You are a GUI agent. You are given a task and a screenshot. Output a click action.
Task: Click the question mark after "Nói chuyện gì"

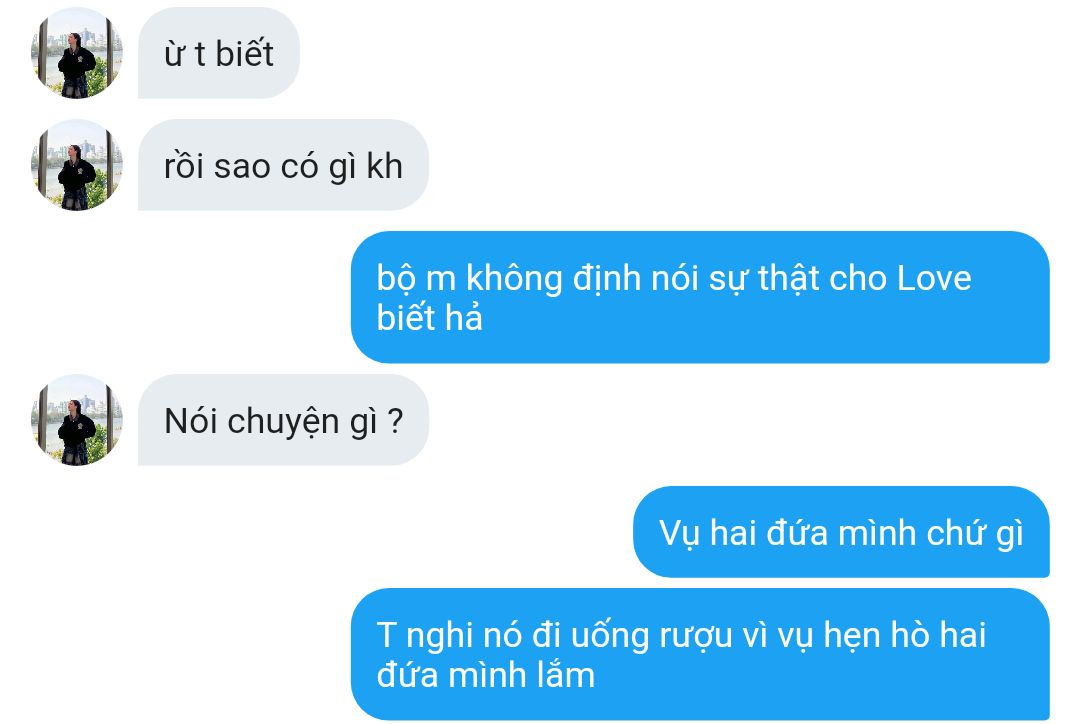395,420
